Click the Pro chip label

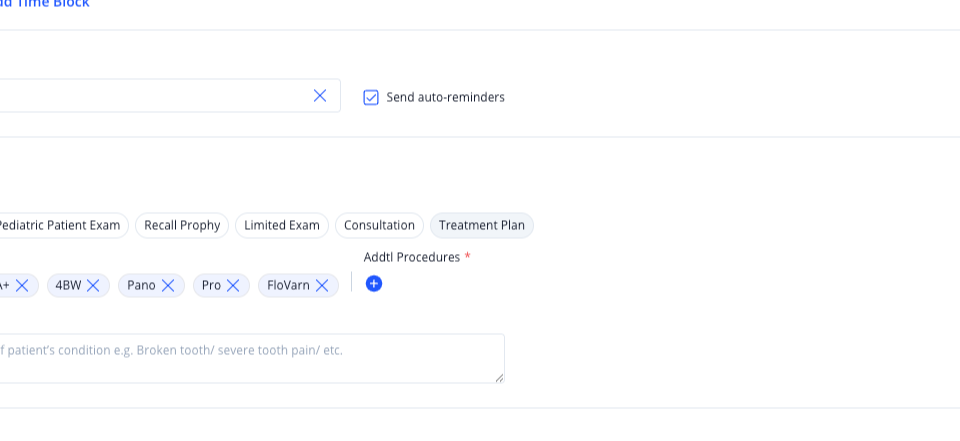[211, 285]
